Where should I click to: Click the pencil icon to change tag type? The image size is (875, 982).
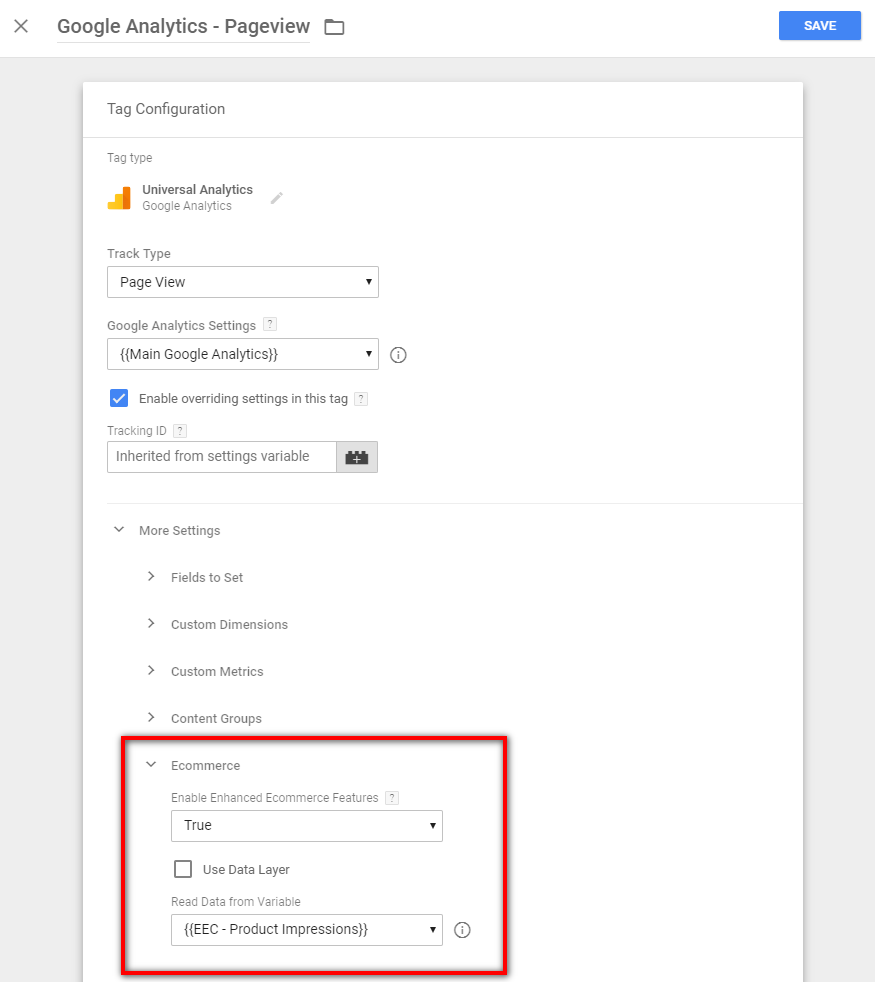coord(276,198)
